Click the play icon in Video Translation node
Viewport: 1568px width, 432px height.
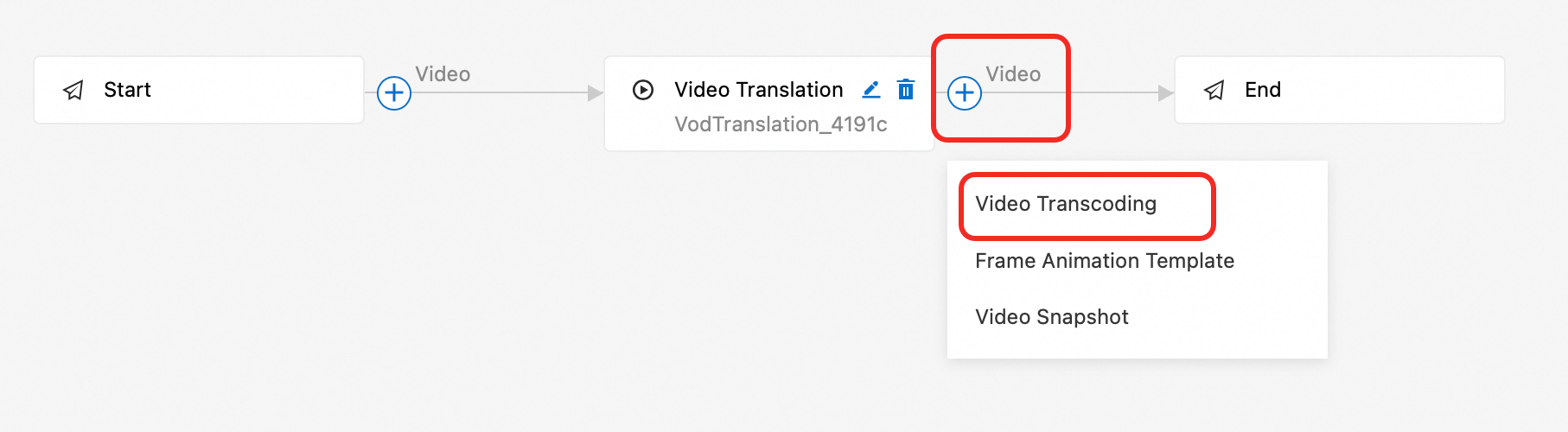[643, 90]
